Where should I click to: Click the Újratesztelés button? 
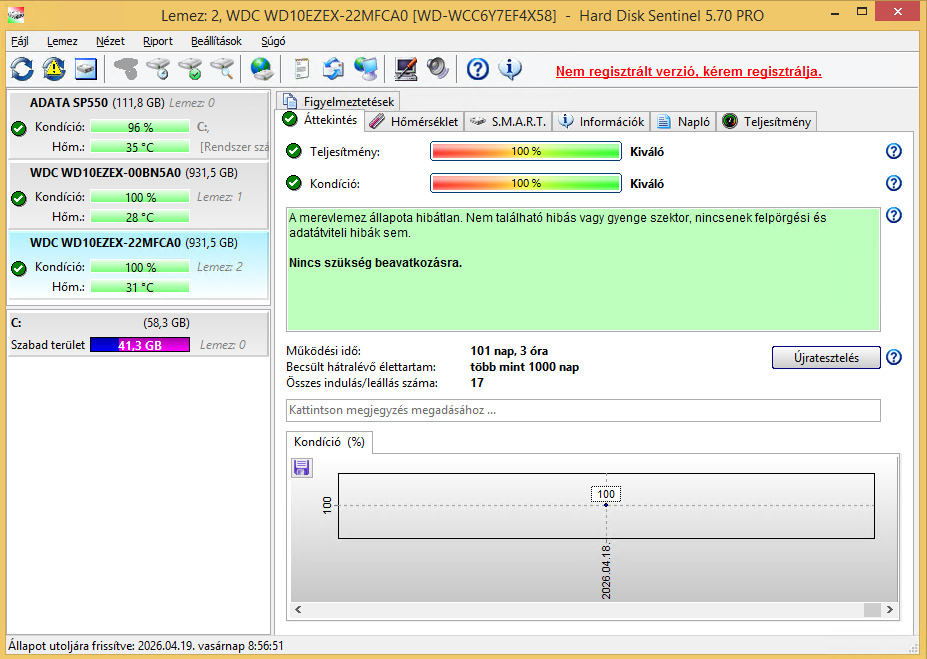coord(826,358)
